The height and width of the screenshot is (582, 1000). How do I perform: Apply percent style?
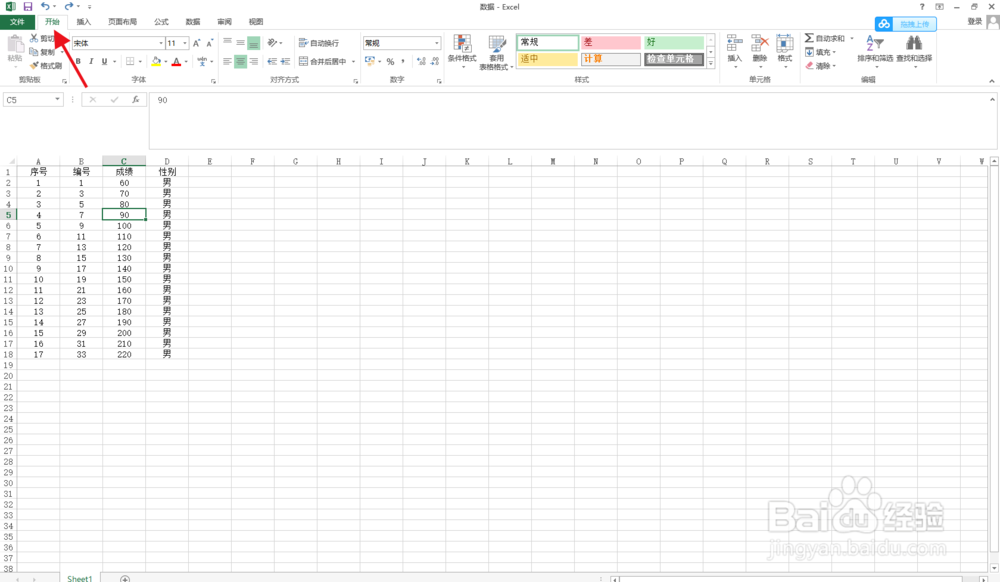[390, 62]
